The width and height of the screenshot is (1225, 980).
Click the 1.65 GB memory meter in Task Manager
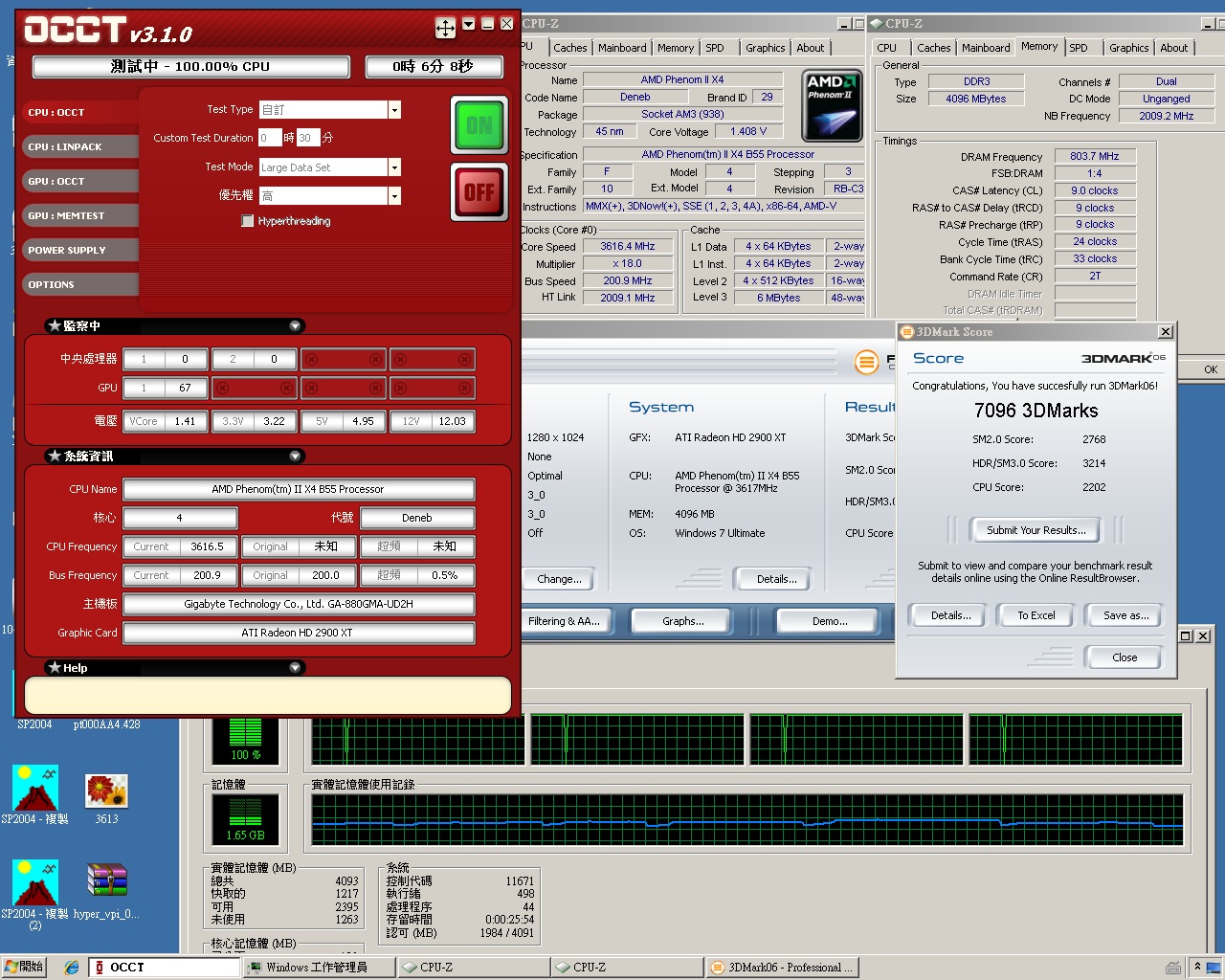(245, 819)
